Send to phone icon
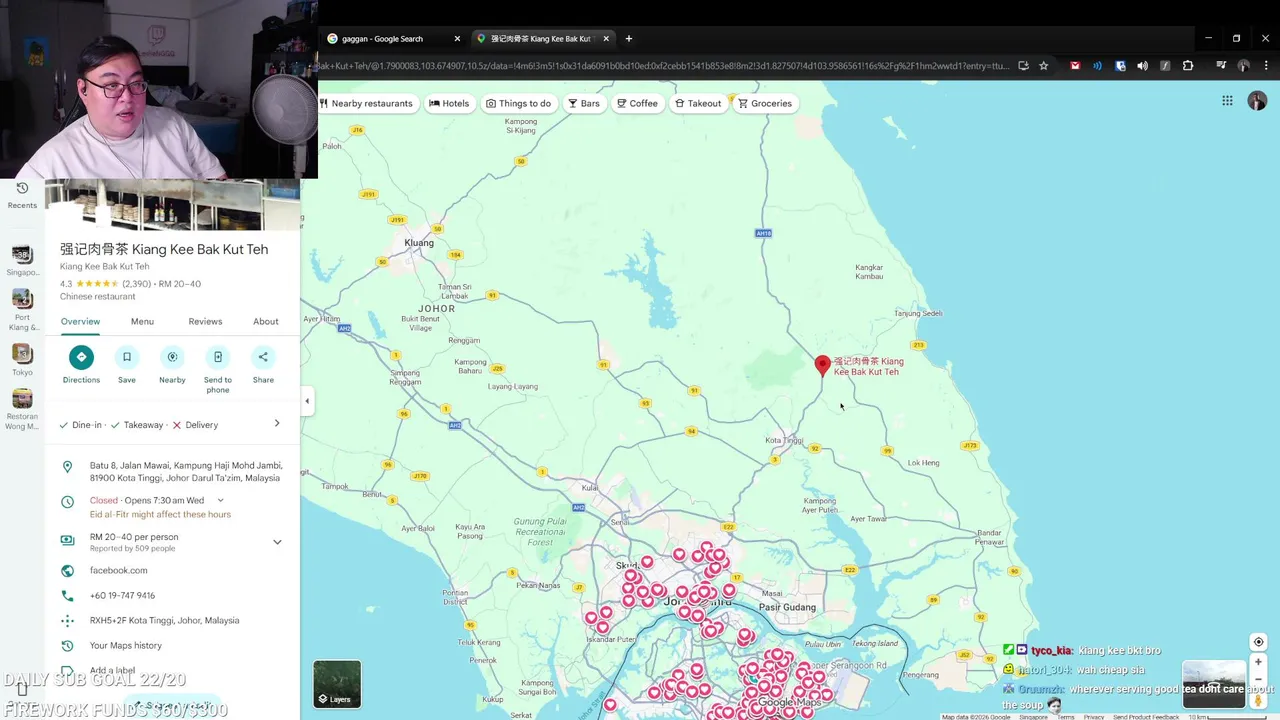The width and height of the screenshot is (1280, 720). click(x=218, y=357)
